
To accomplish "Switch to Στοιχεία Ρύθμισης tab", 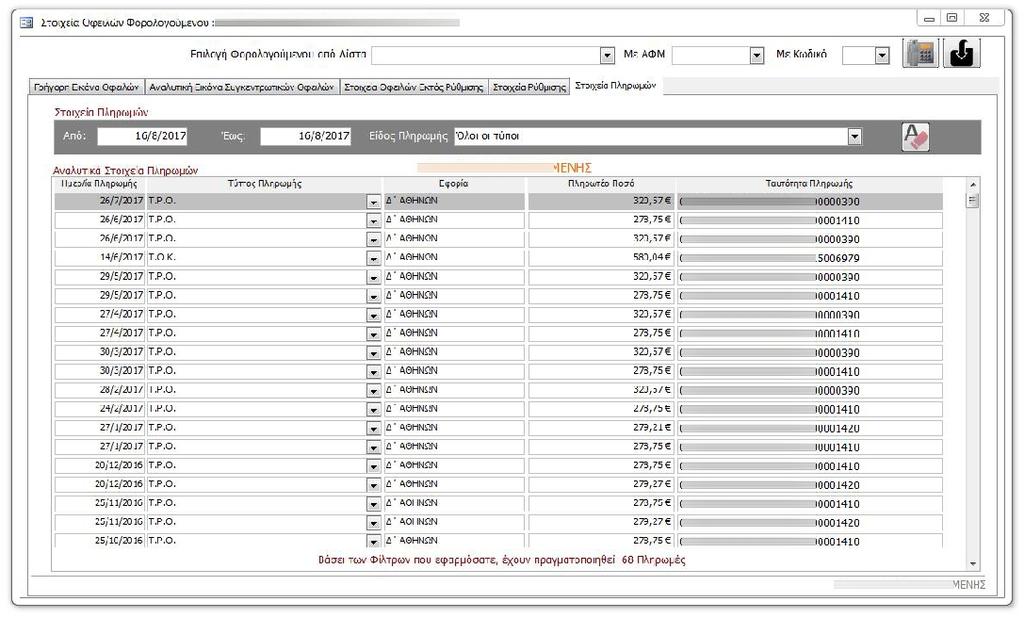I will coord(529,87).
